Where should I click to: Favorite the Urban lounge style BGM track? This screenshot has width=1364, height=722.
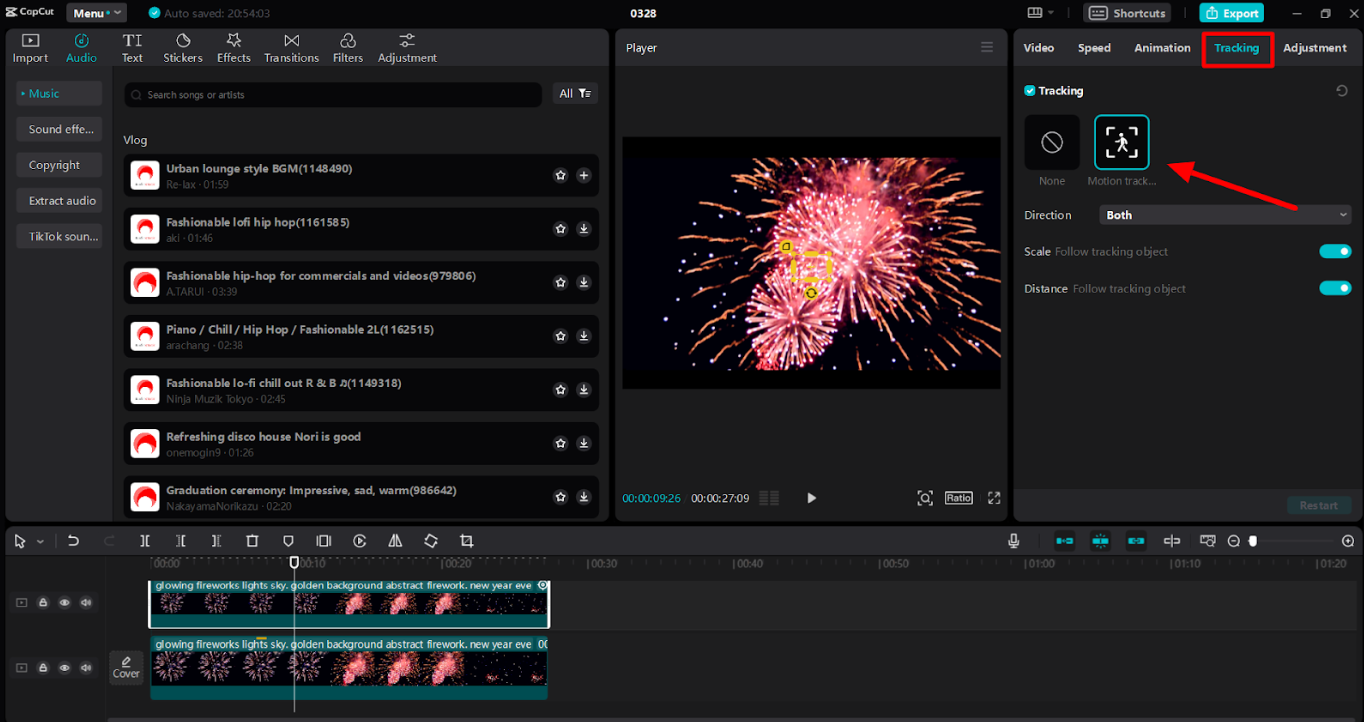coord(561,175)
